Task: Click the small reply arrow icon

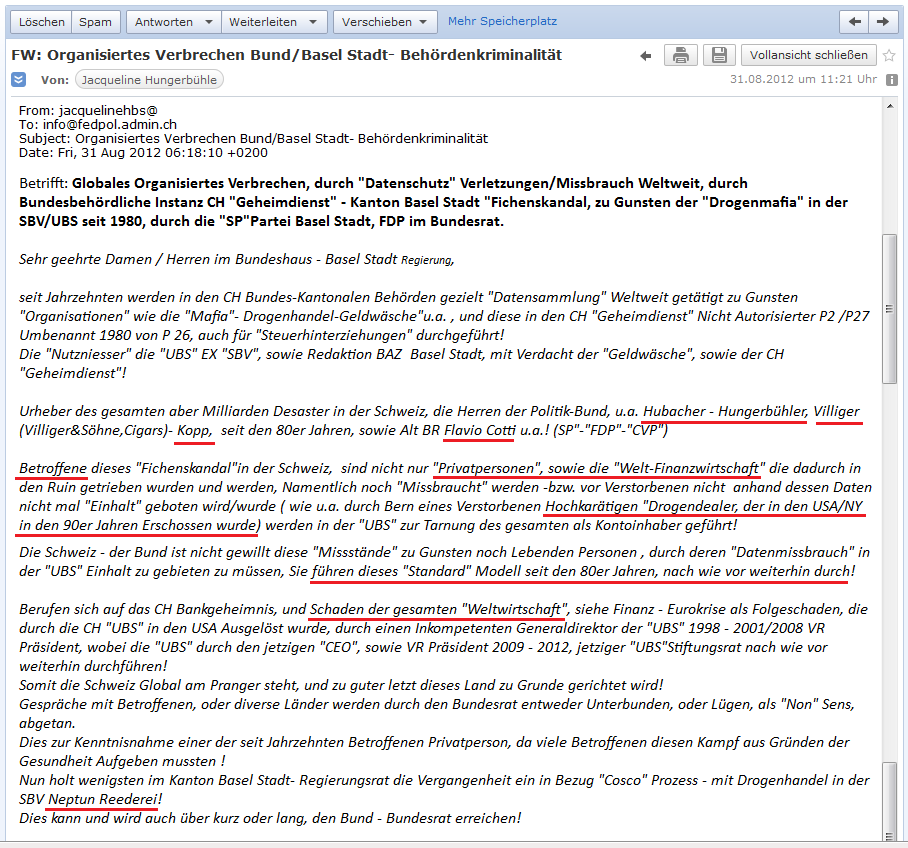Action: coord(646,55)
